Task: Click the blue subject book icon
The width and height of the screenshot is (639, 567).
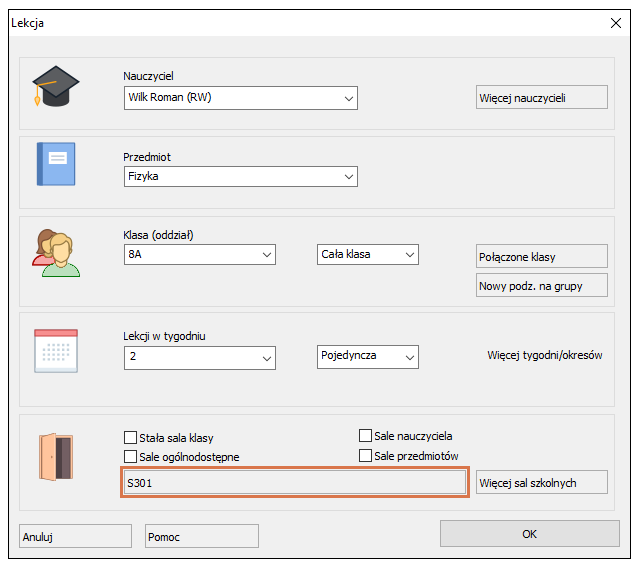Action: point(56,163)
